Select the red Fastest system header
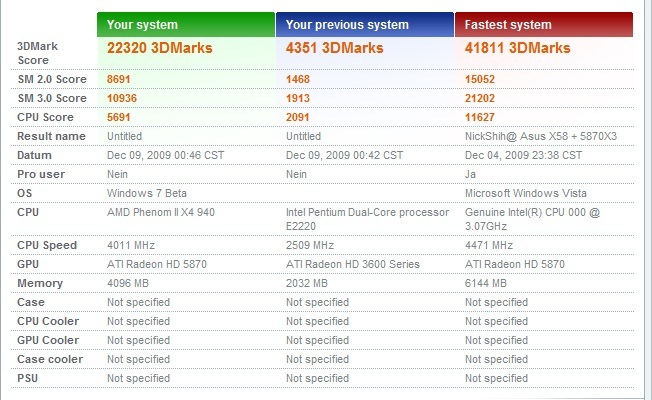This screenshot has height=400, width=652. (544, 25)
